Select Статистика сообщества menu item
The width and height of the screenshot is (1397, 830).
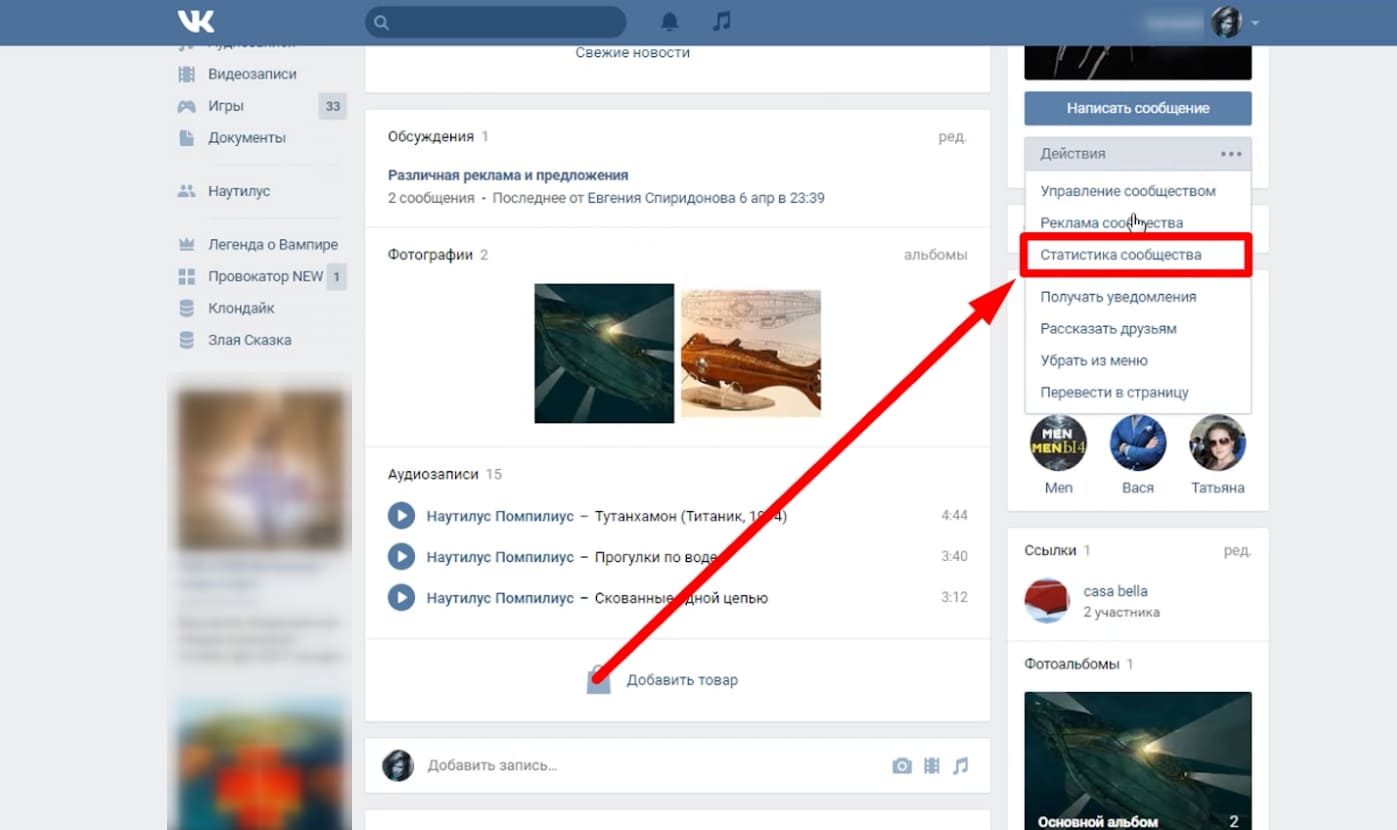(1121, 255)
